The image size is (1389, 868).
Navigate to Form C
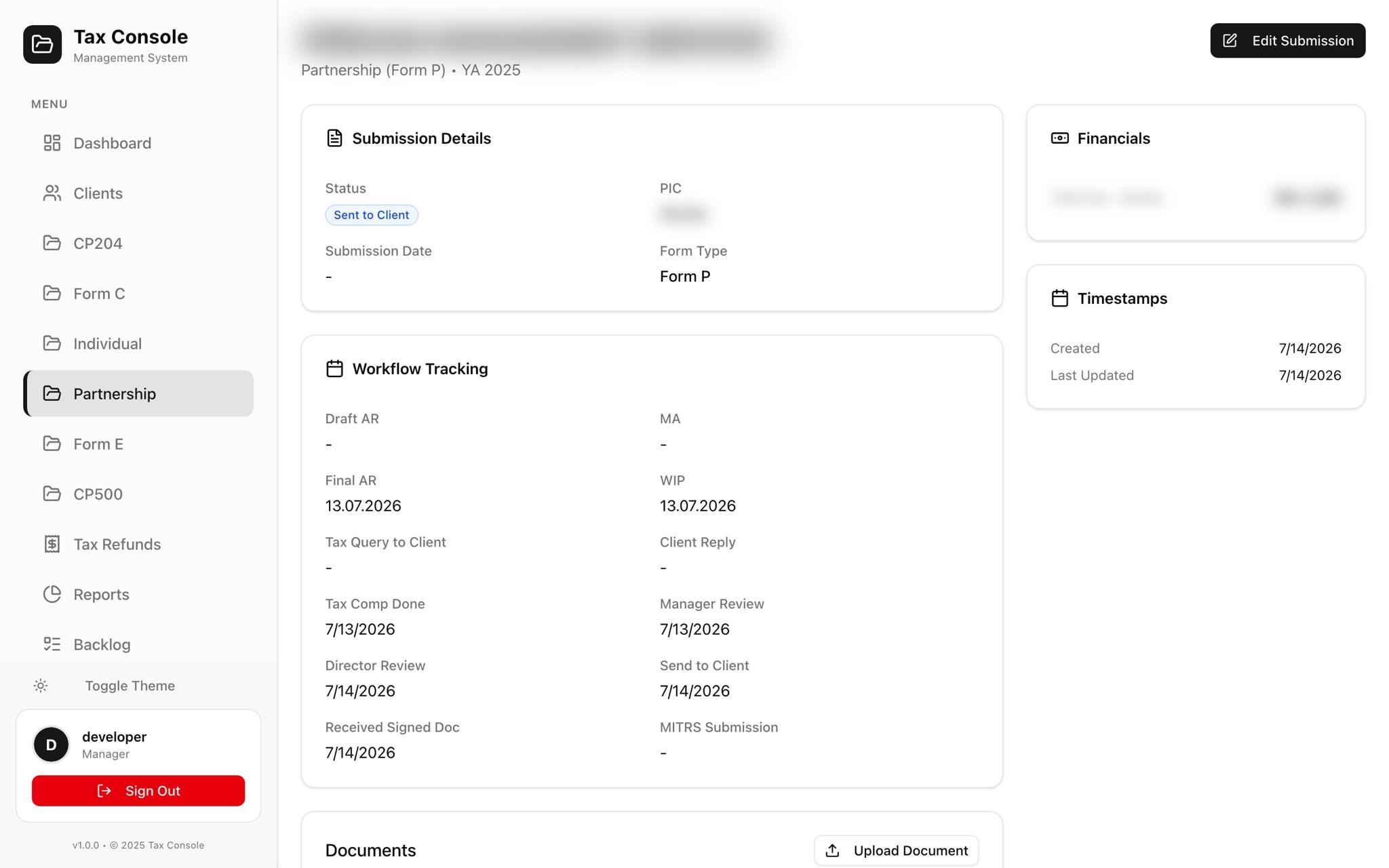pos(138,294)
